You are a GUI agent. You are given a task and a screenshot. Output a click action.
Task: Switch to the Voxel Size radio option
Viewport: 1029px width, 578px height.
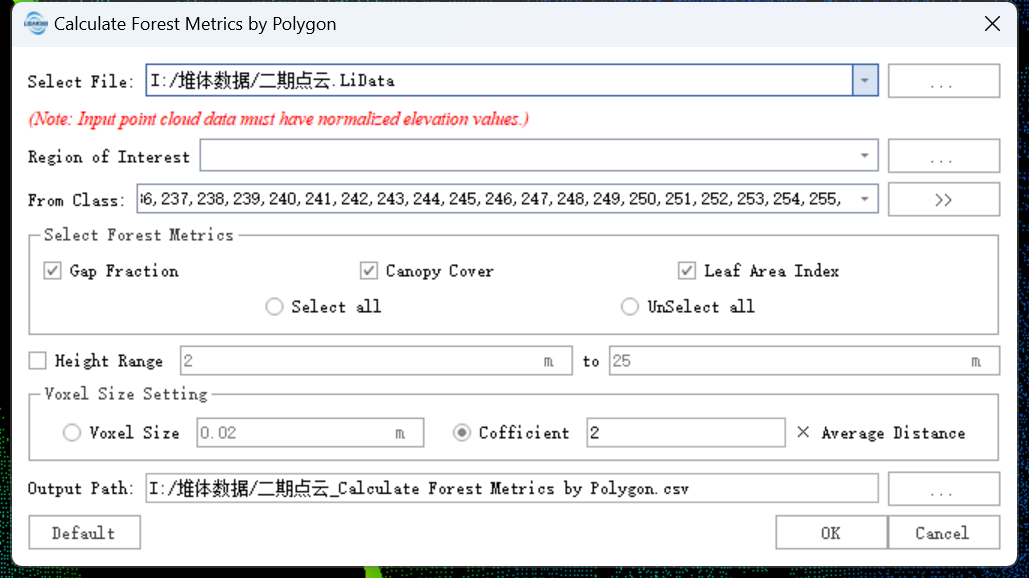coord(71,432)
